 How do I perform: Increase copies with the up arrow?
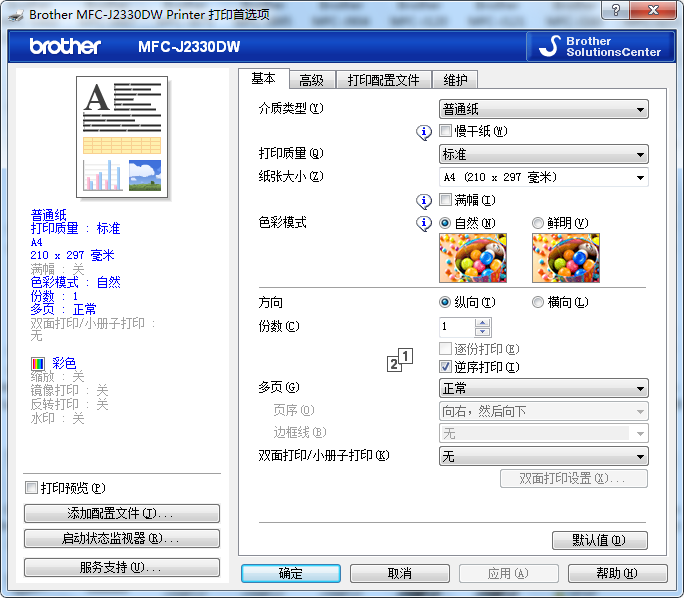482,323
